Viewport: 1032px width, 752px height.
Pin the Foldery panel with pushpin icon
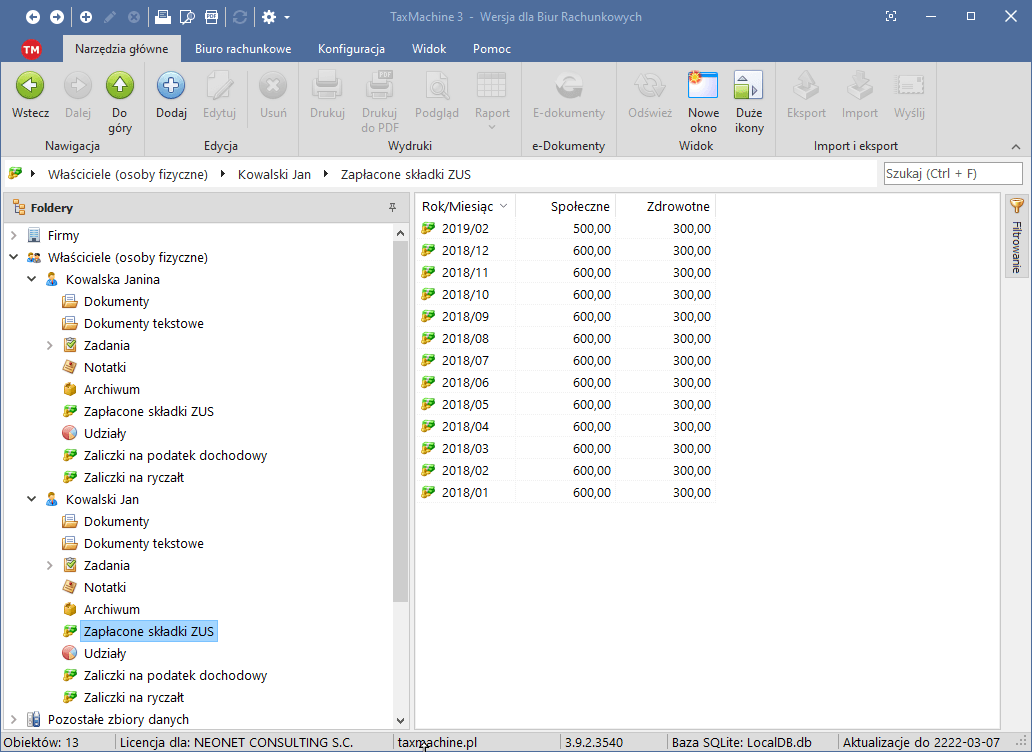tap(392, 208)
